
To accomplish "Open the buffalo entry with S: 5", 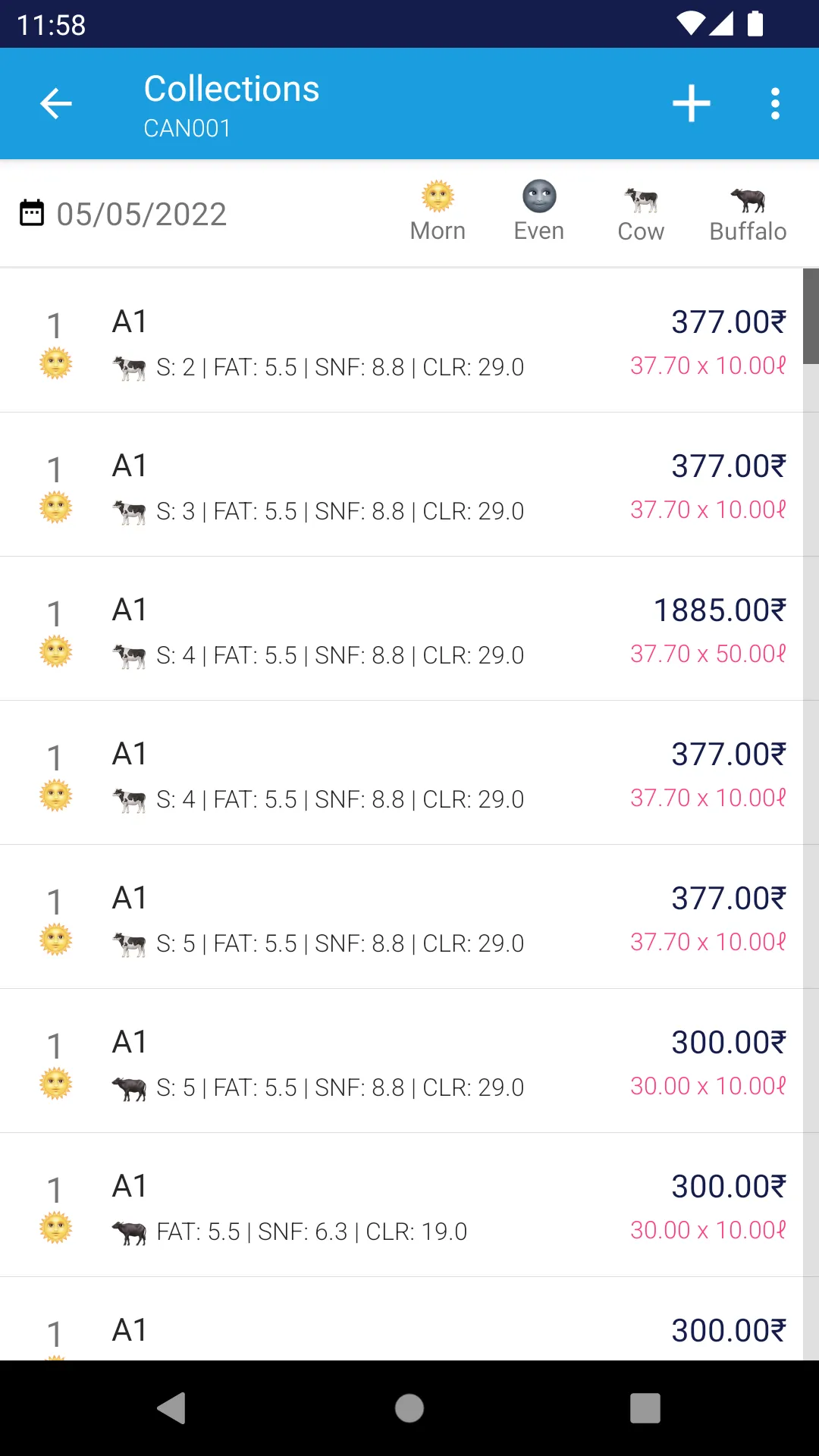I will (402, 1061).
